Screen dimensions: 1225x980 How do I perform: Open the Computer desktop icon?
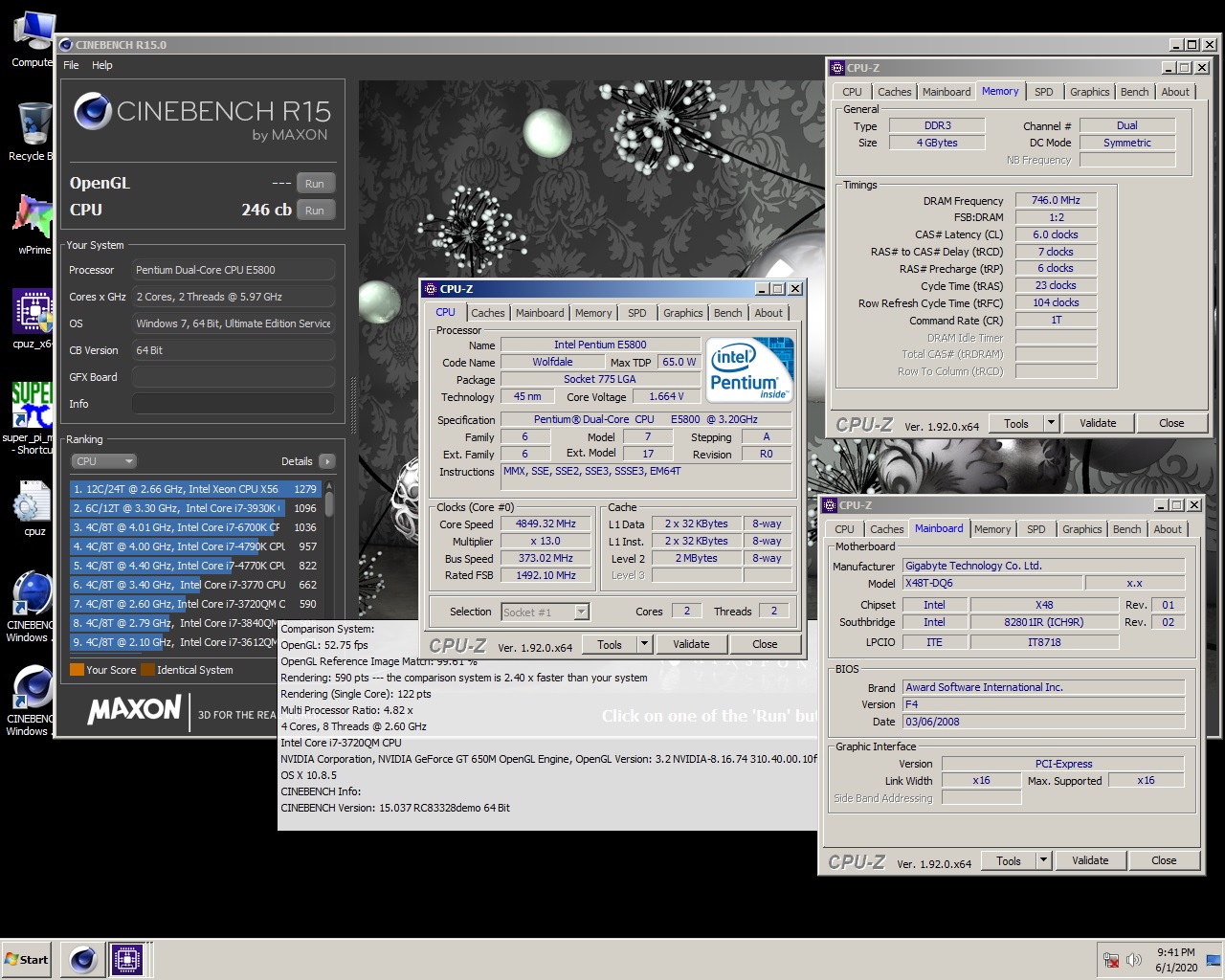[33, 31]
